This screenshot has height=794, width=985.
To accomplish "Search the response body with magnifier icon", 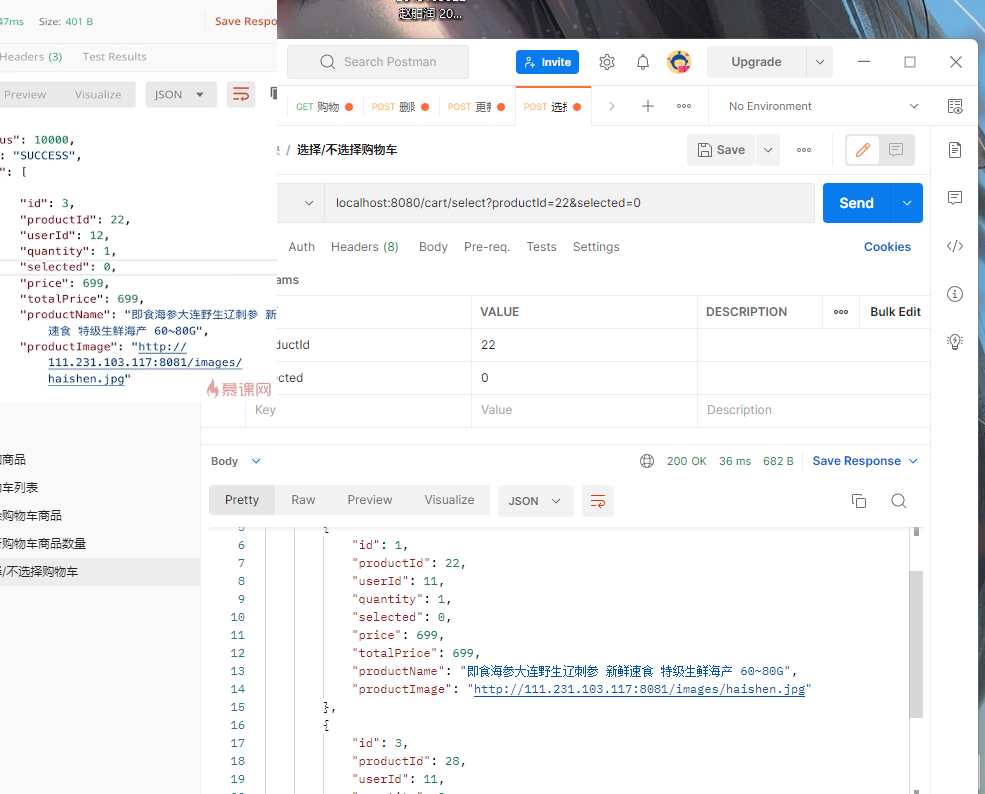I will point(899,501).
